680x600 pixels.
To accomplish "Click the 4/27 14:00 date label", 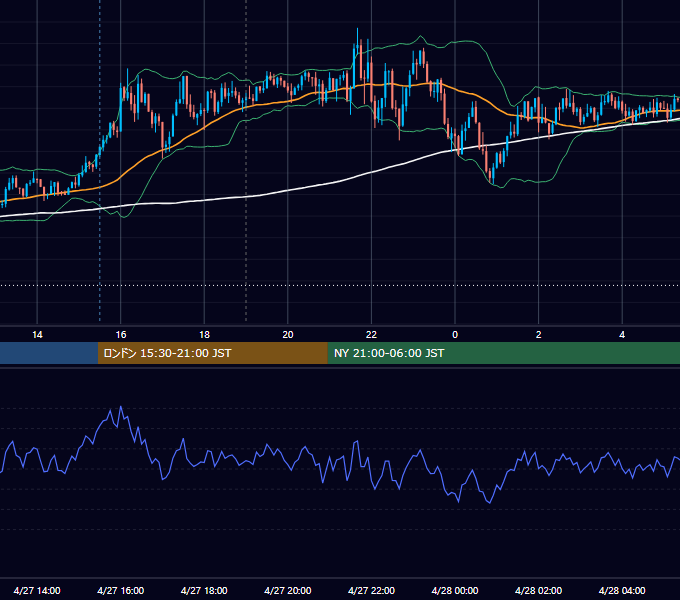I will [x=37, y=590].
